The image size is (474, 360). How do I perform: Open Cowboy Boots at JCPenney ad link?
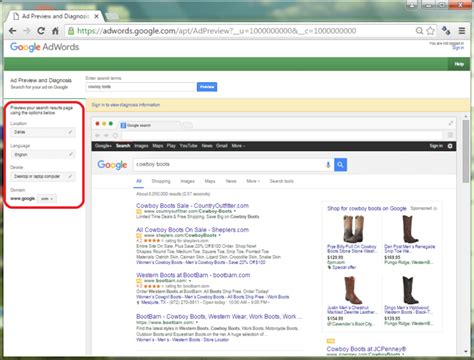coord(366,349)
